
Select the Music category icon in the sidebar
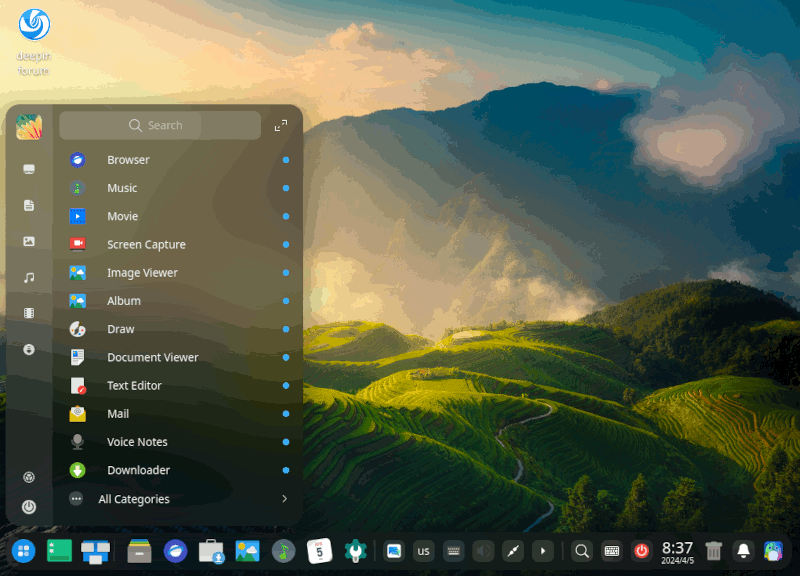pyautogui.click(x=28, y=277)
